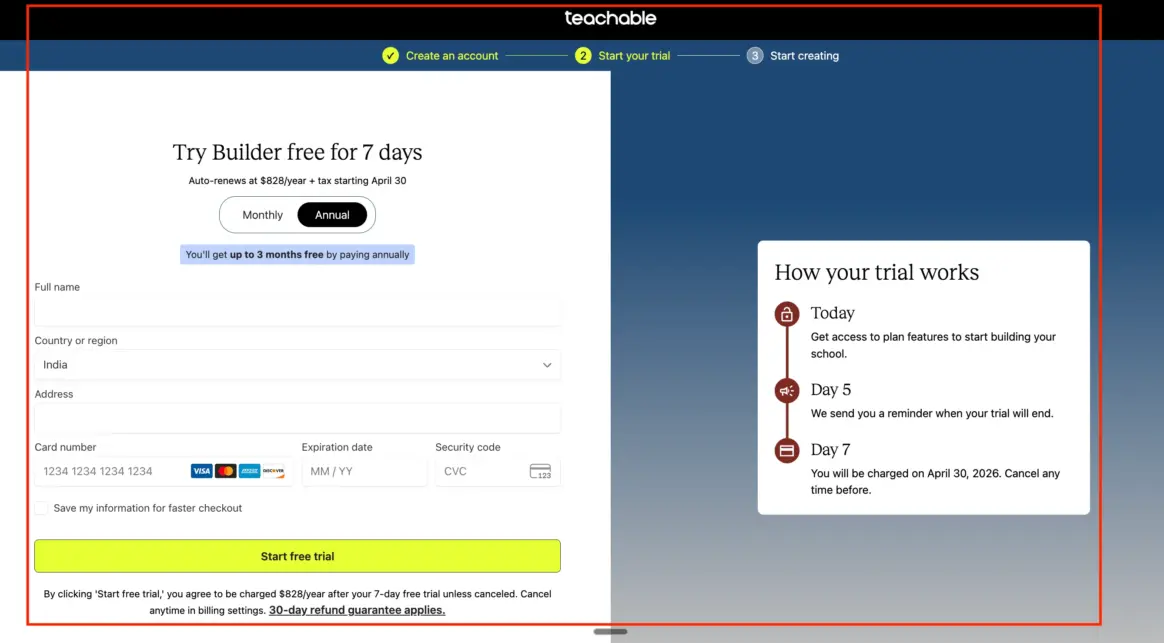
Task: Click the charged on April 30, 2026 text
Action: [935, 481]
